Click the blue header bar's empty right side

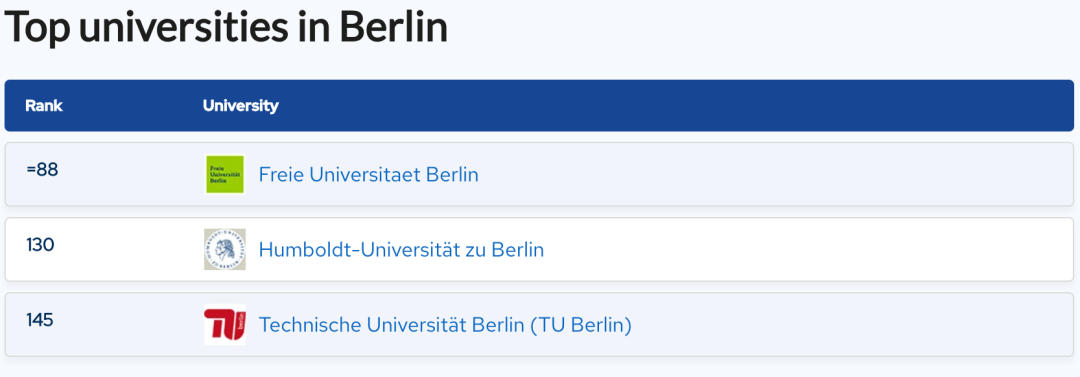point(689,105)
